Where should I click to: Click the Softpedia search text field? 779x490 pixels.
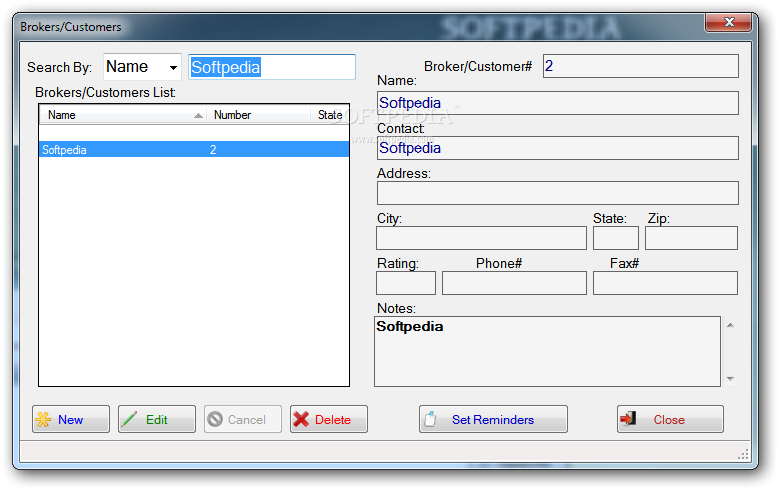point(272,67)
